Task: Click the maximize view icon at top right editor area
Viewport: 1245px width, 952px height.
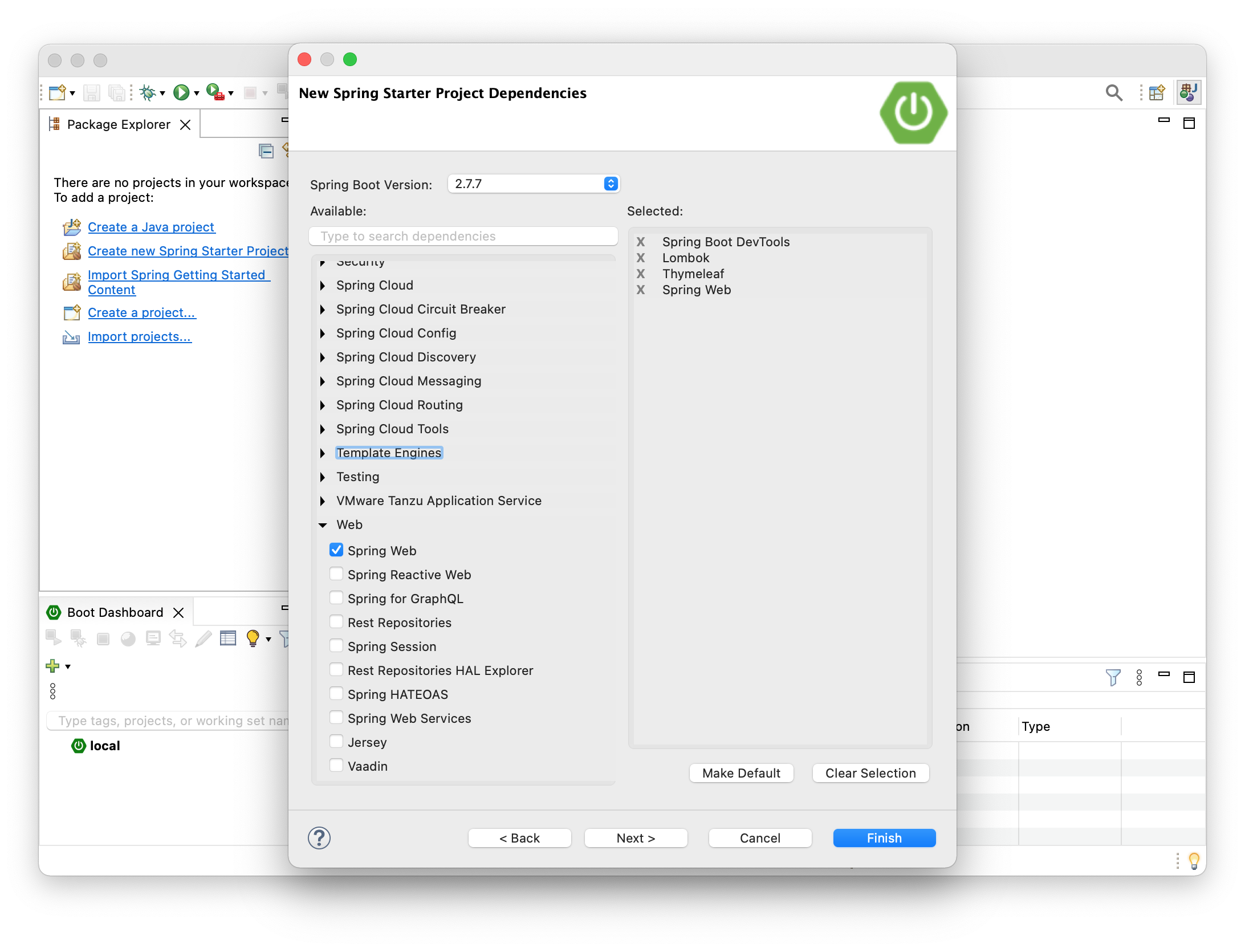Action: pyautogui.click(x=1189, y=123)
